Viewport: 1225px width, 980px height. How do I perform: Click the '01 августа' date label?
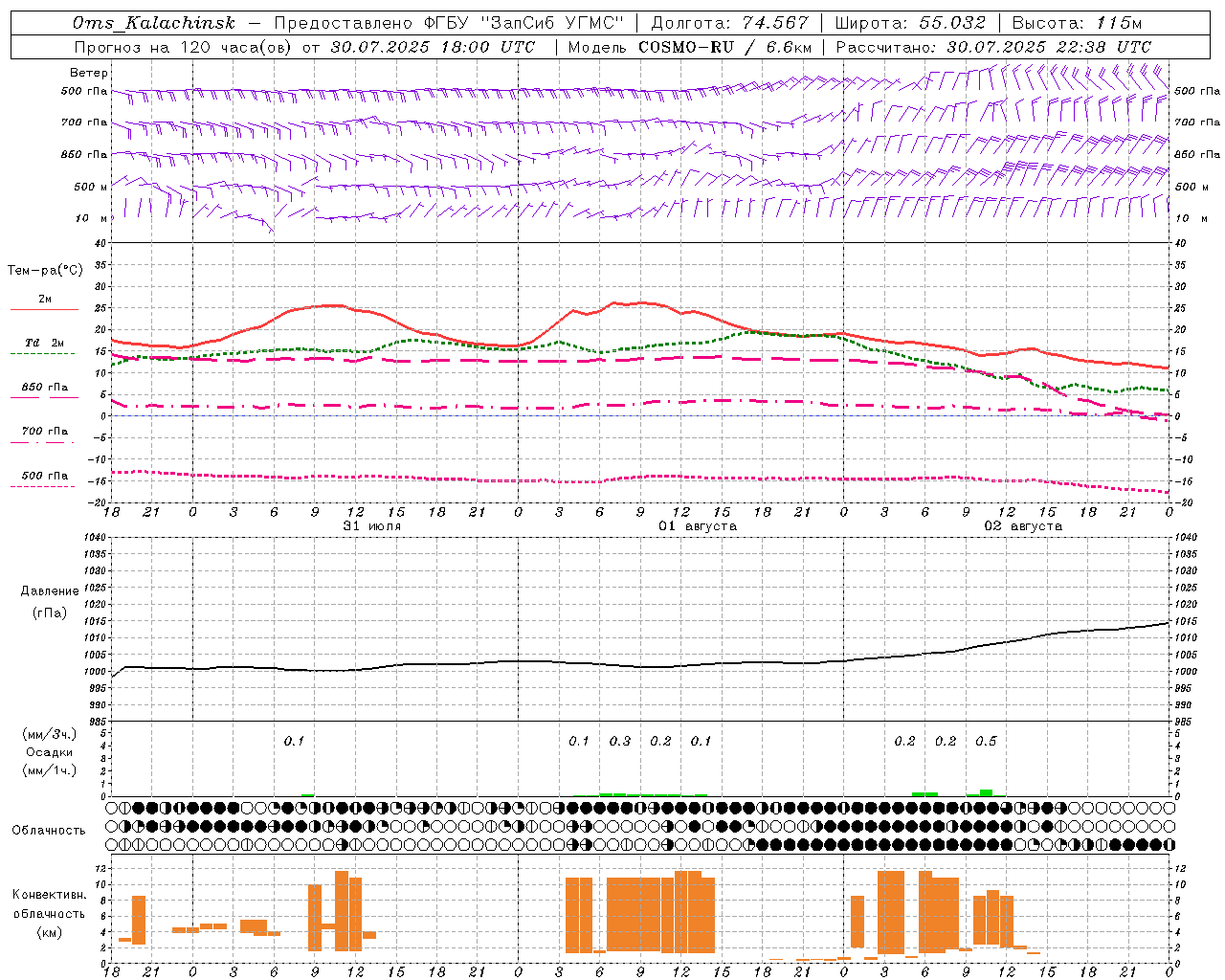tap(698, 526)
